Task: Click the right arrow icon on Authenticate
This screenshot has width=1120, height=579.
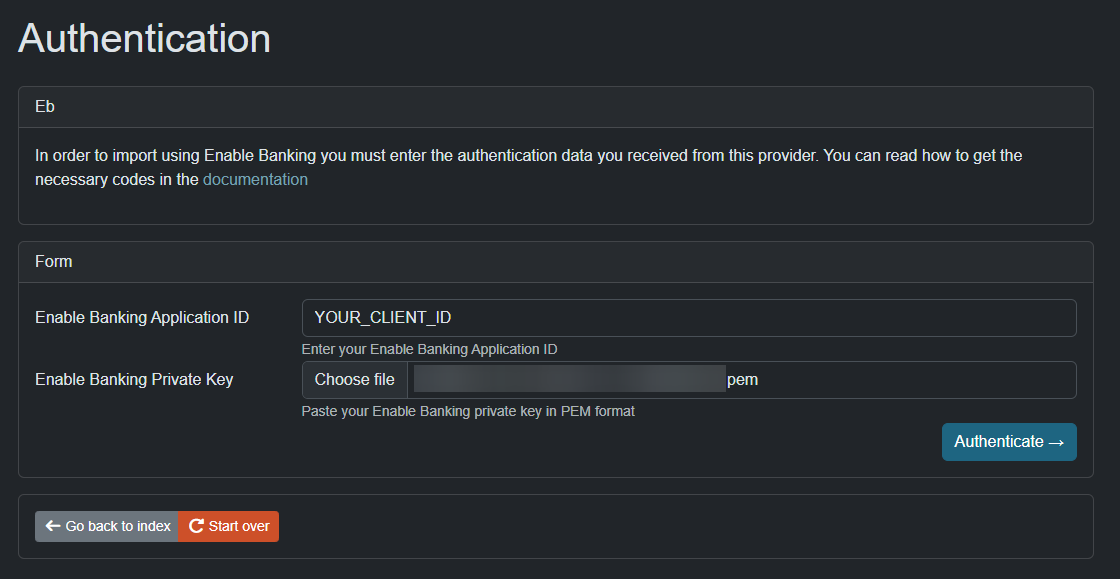Action: tap(1058, 441)
